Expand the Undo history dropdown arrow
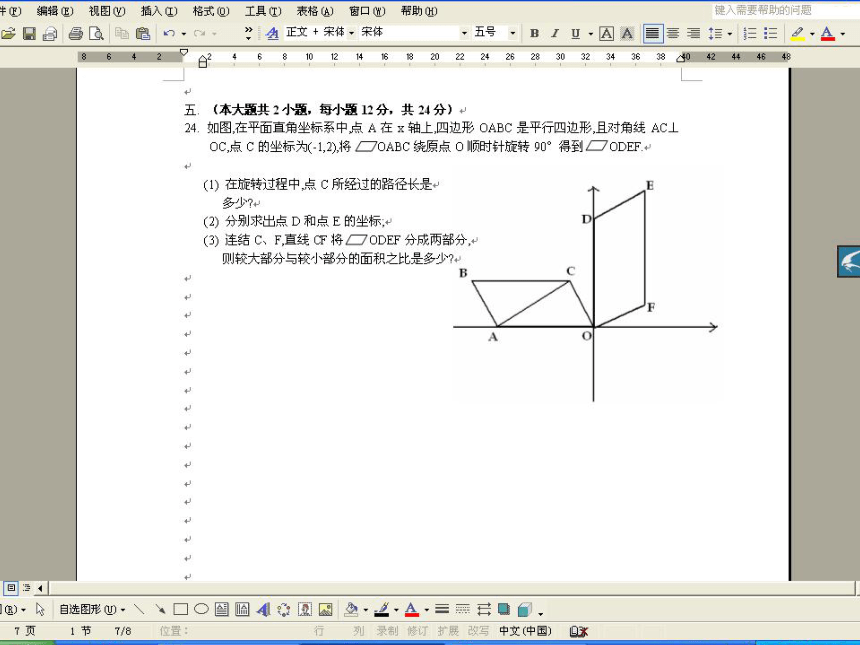This screenshot has width=860, height=645. (184, 34)
